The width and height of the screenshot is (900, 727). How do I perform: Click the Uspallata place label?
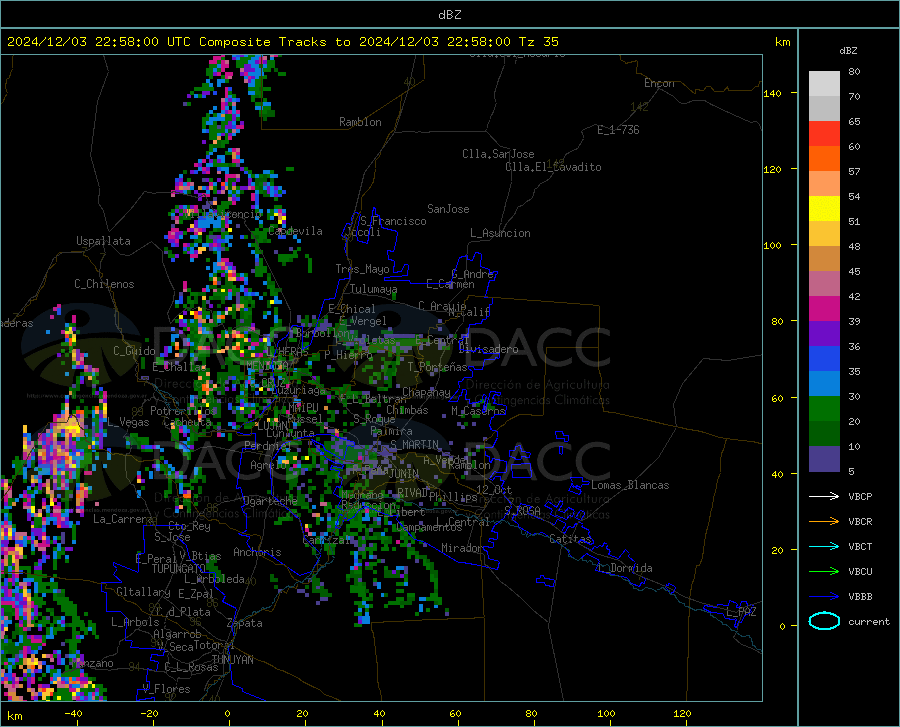tap(103, 241)
